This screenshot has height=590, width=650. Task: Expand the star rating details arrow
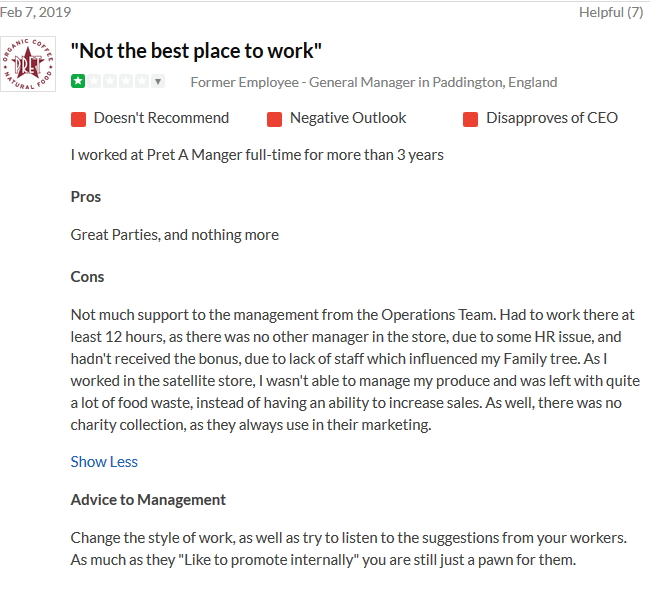pos(157,81)
